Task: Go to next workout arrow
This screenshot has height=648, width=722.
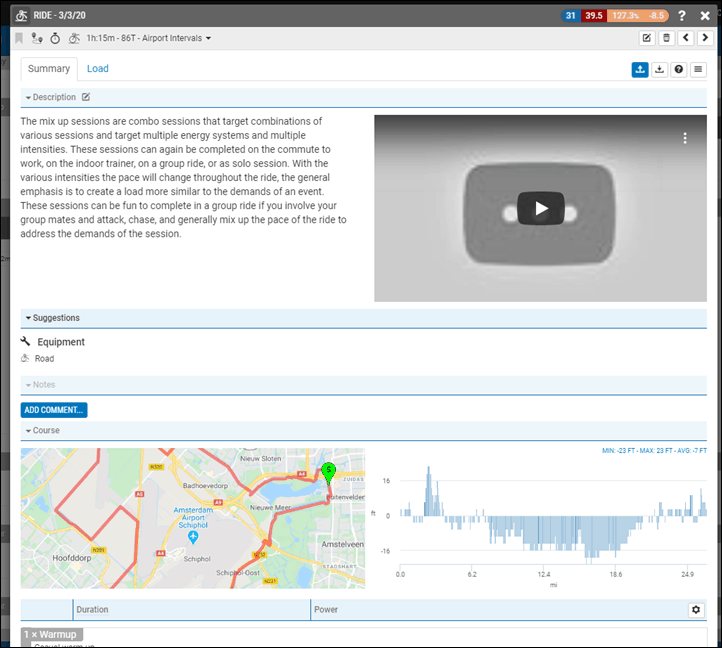Action: tap(705, 38)
